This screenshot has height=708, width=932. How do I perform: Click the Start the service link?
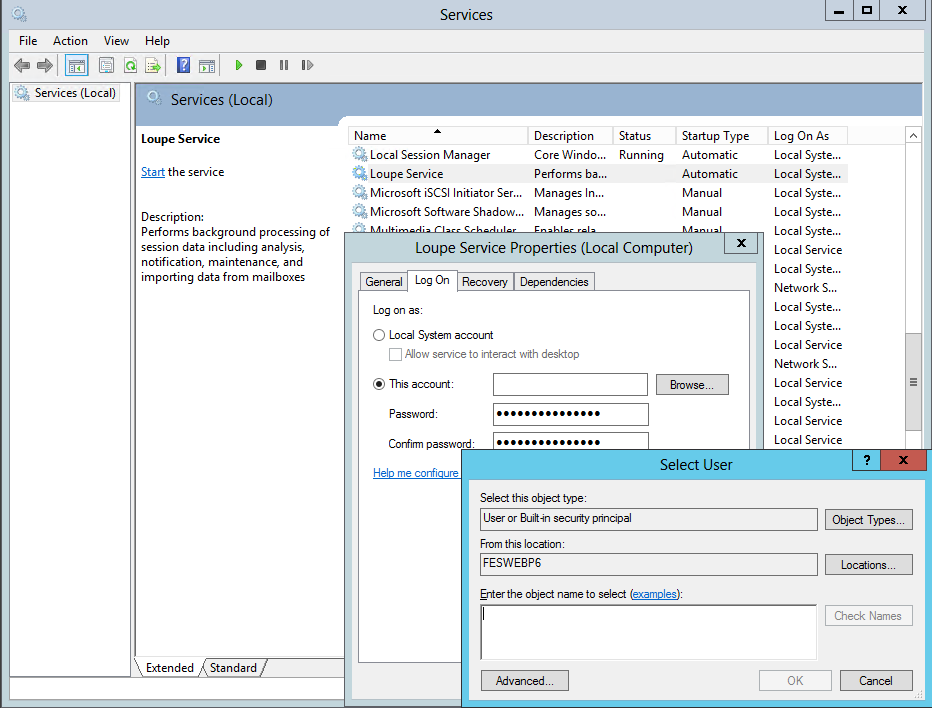153,172
